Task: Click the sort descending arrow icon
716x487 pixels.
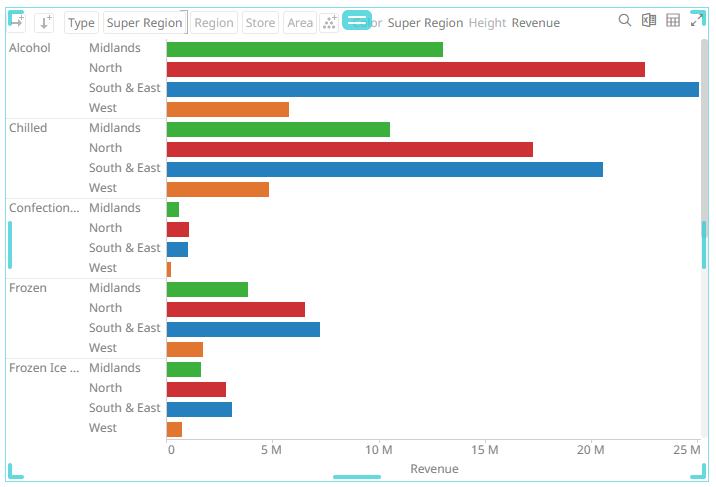Action: (x=44, y=23)
